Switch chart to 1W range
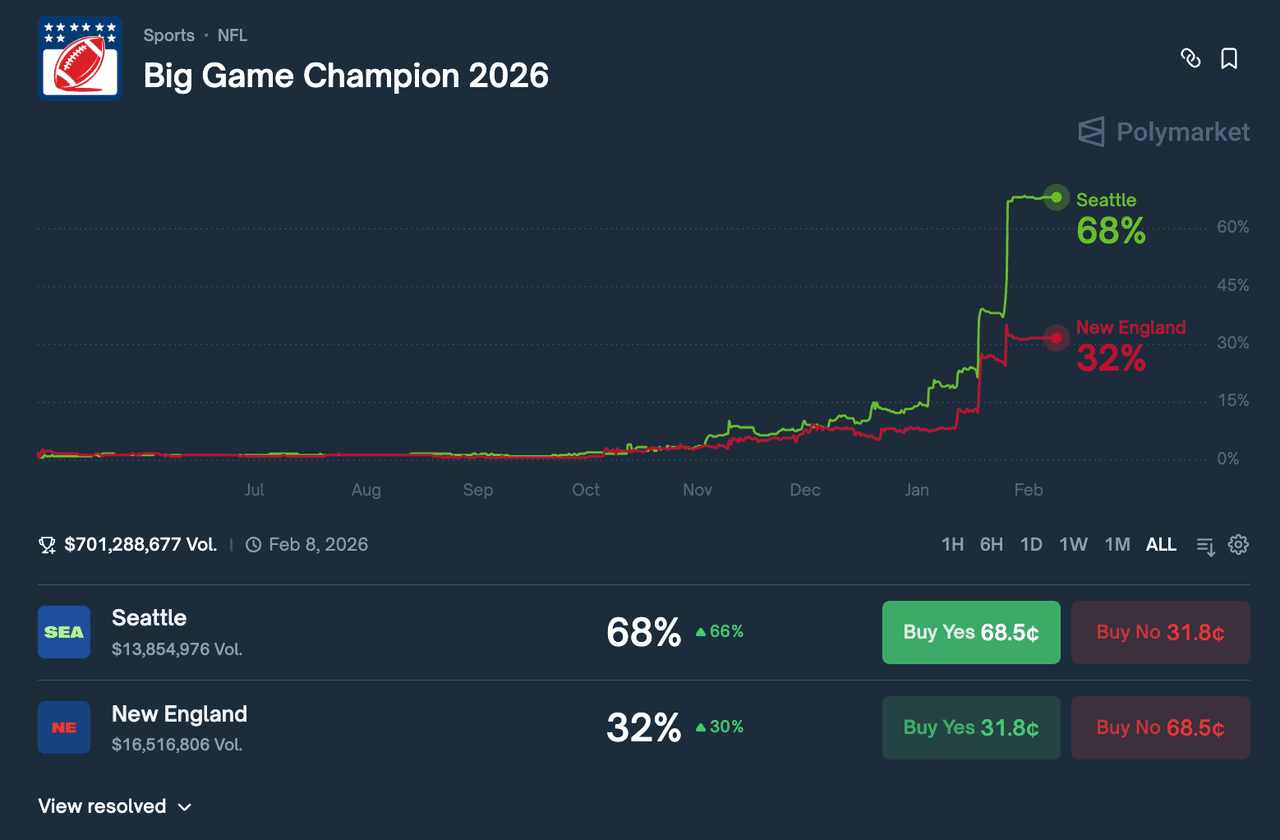Screen dimensions: 1280x840 click(1073, 545)
